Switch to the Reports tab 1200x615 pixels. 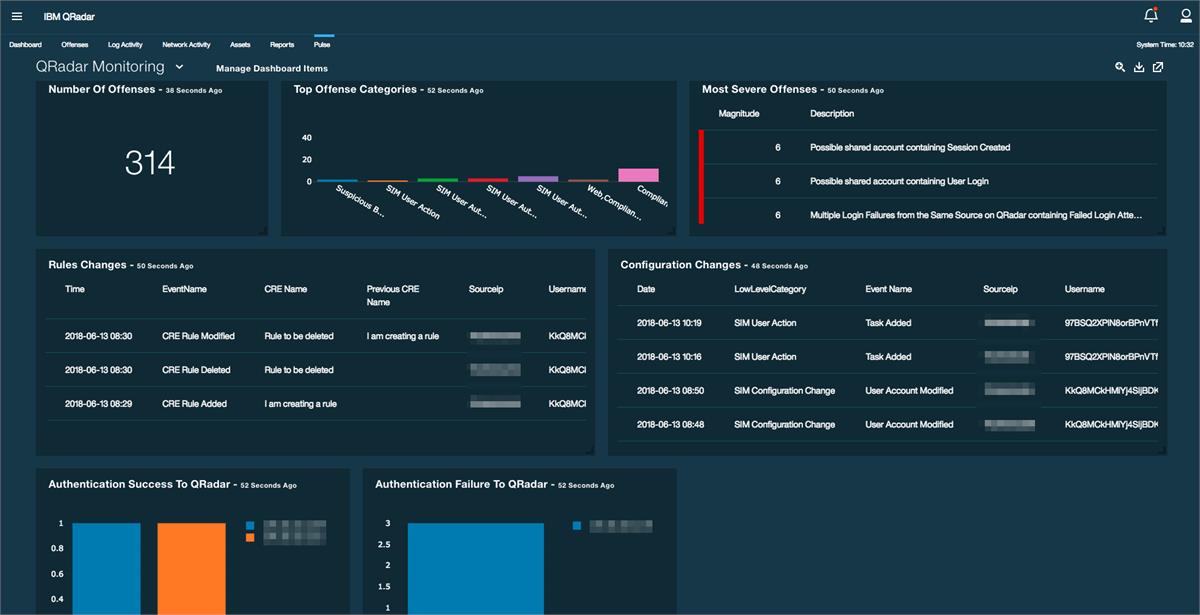tap(281, 44)
